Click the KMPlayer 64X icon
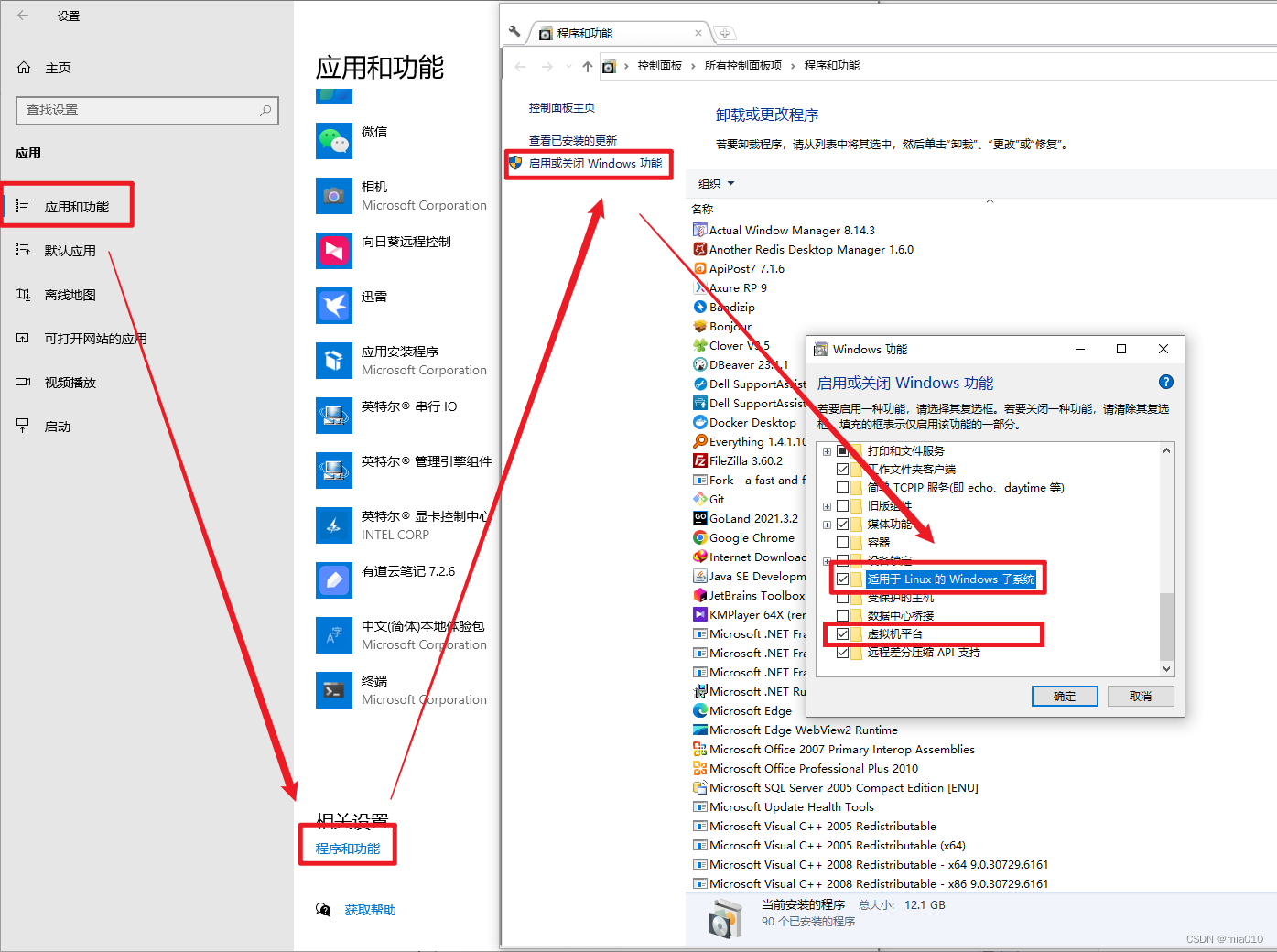The height and width of the screenshot is (952, 1277). pyautogui.click(x=700, y=614)
